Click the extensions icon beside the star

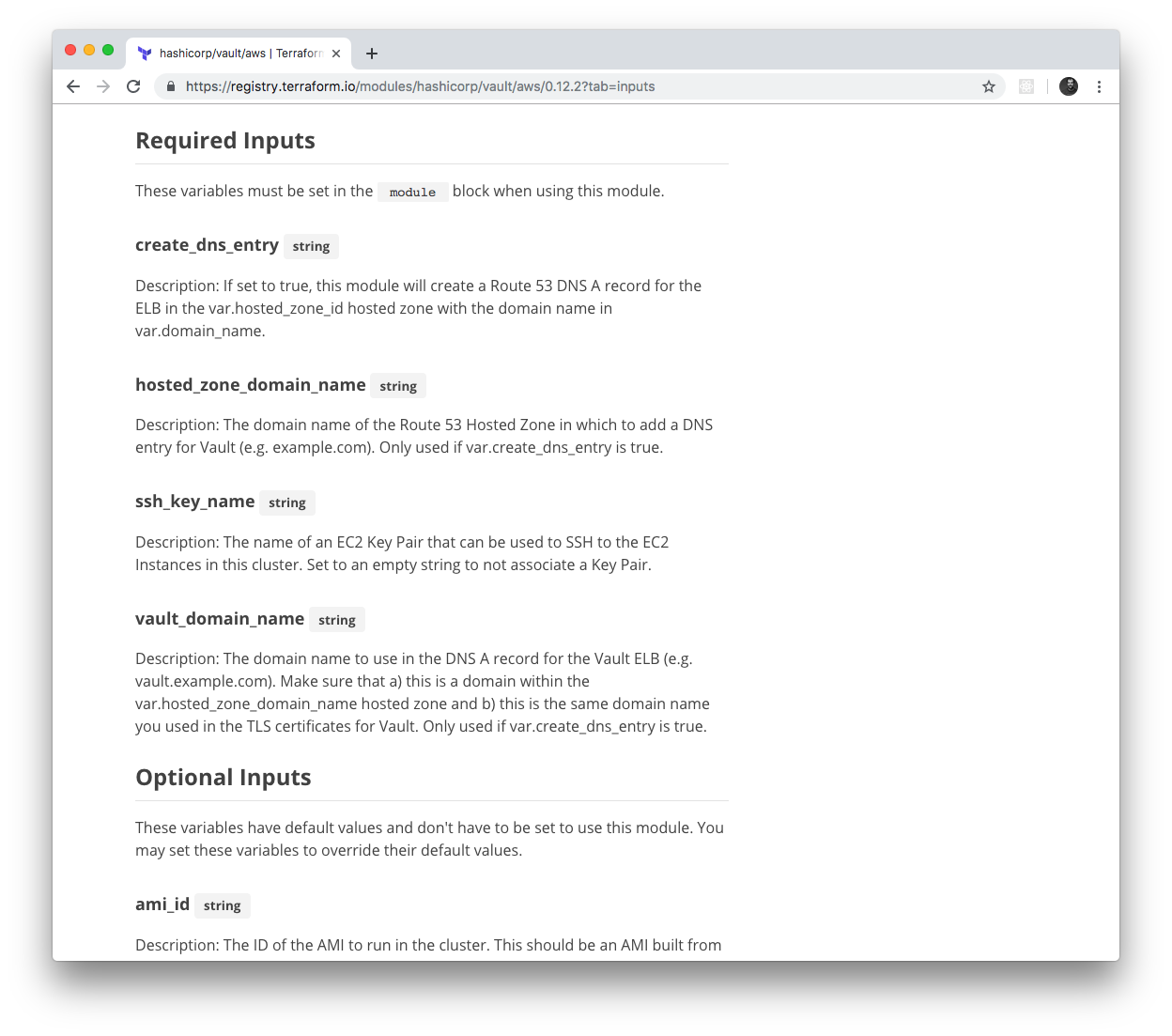point(1025,85)
